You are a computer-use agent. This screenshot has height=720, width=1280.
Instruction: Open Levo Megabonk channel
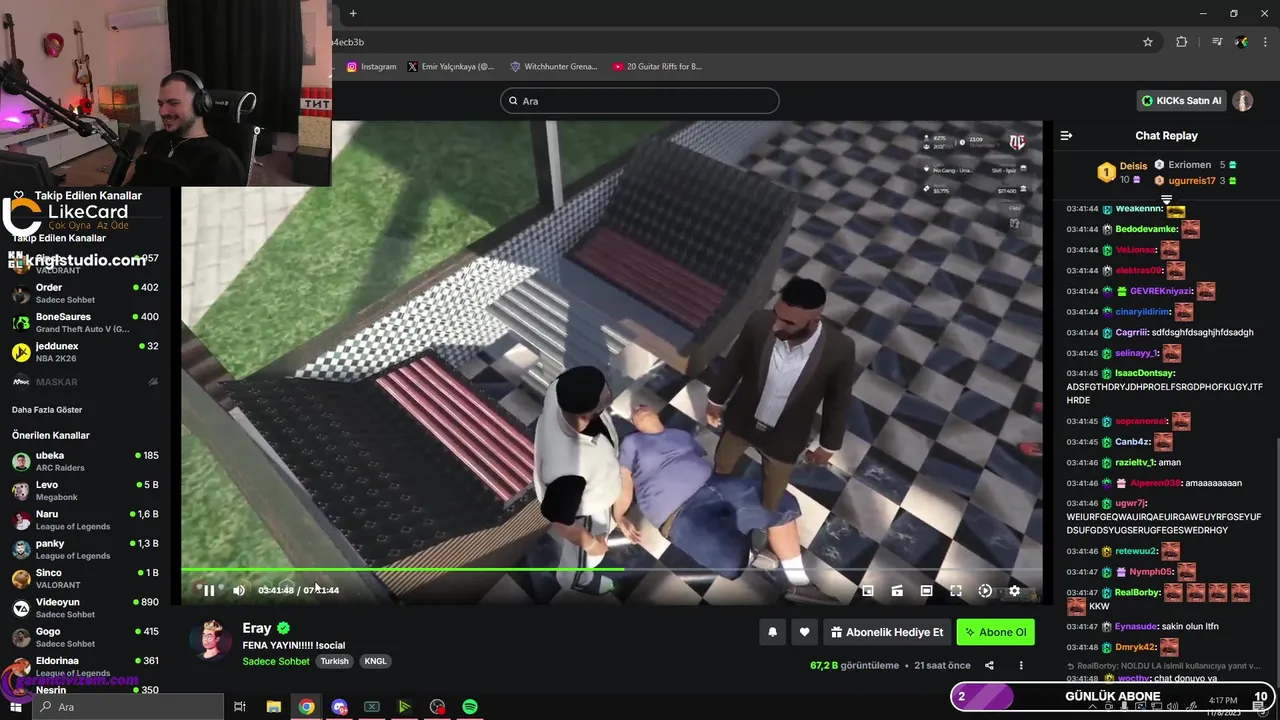(x=85, y=490)
